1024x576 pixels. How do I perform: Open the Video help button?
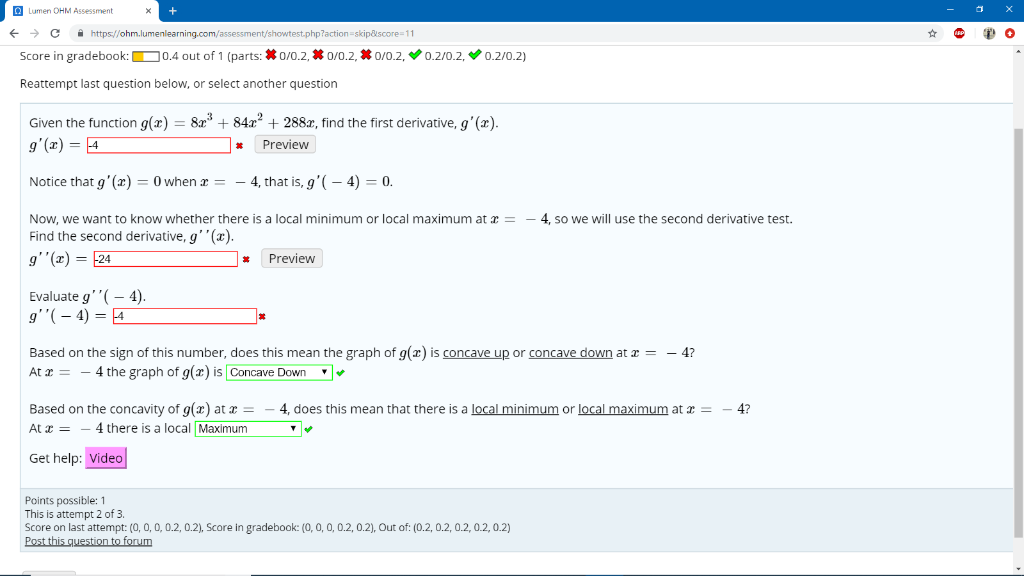tap(106, 457)
